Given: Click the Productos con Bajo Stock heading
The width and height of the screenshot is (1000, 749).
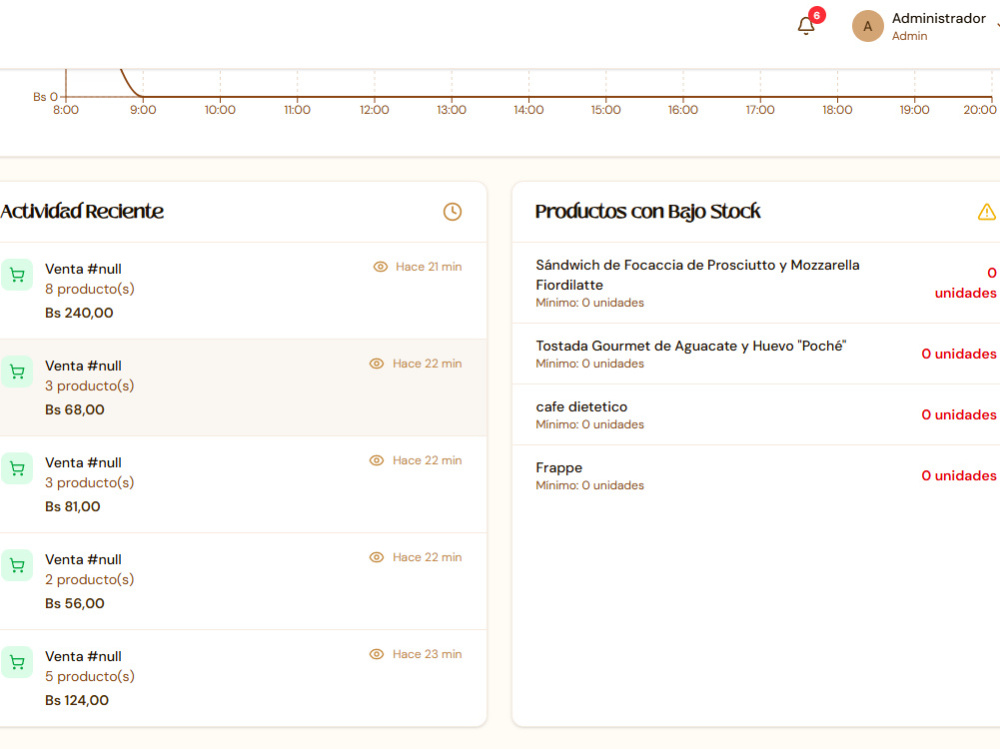Looking at the screenshot, I should 647,212.
